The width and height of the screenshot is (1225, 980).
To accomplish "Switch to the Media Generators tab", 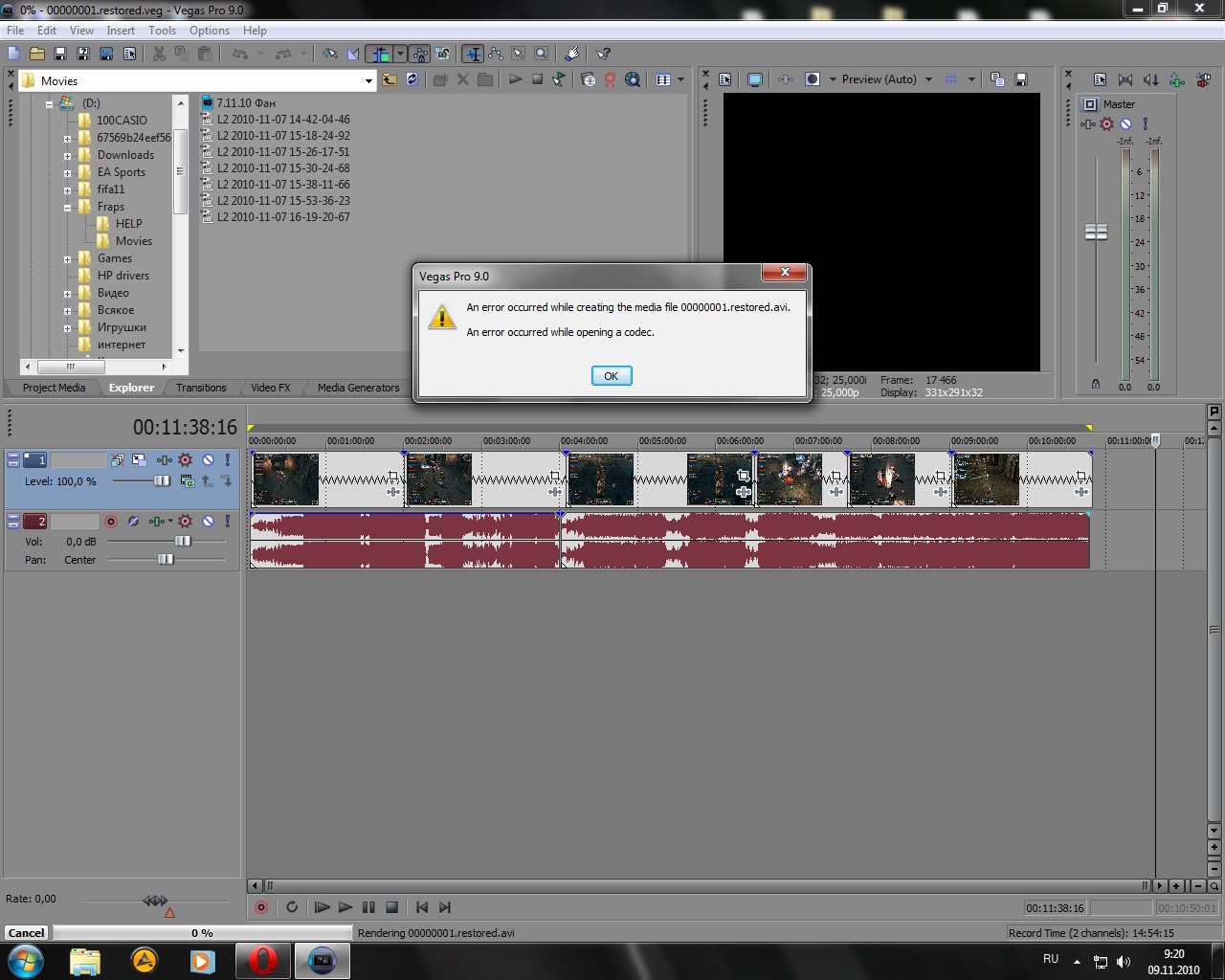I will [x=359, y=388].
